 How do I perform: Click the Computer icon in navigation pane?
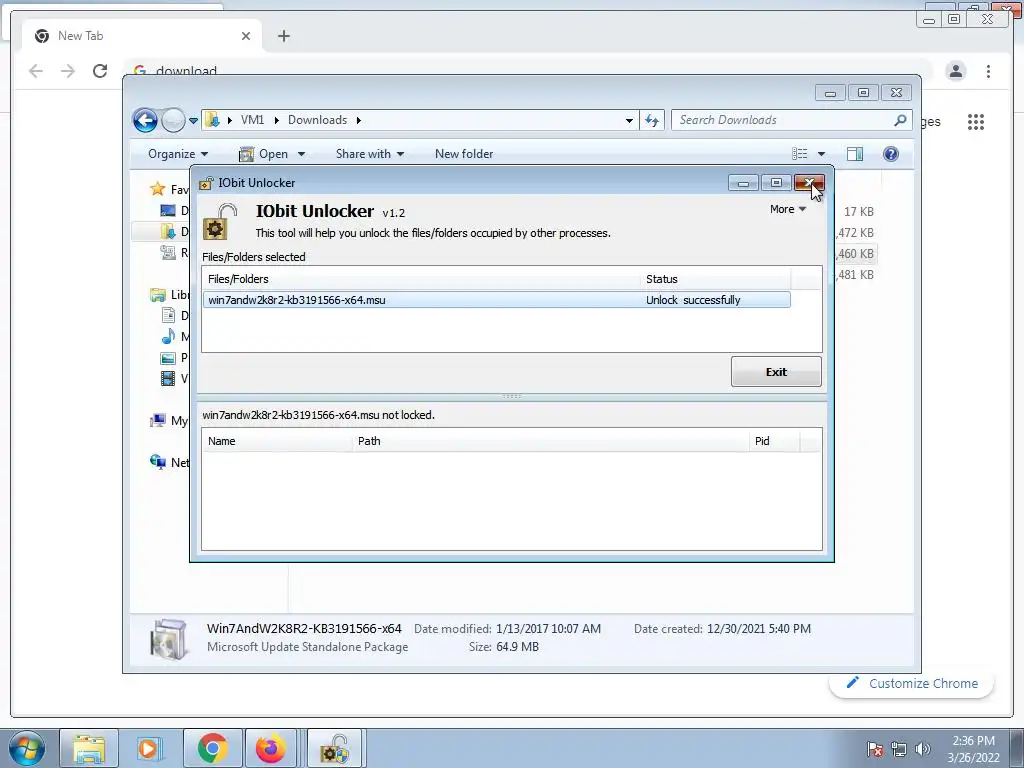pyautogui.click(x=157, y=421)
